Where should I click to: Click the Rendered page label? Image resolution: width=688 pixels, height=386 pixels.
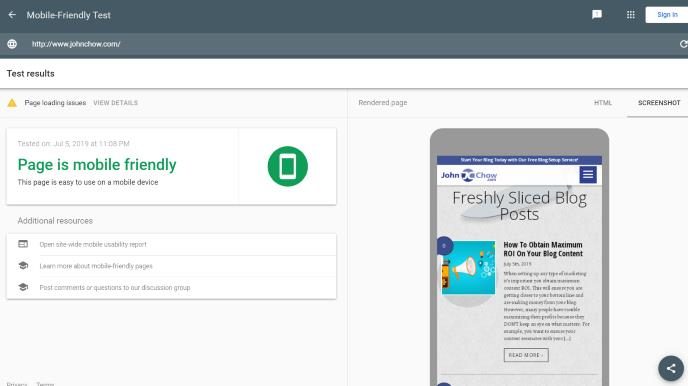[x=383, y=103]
